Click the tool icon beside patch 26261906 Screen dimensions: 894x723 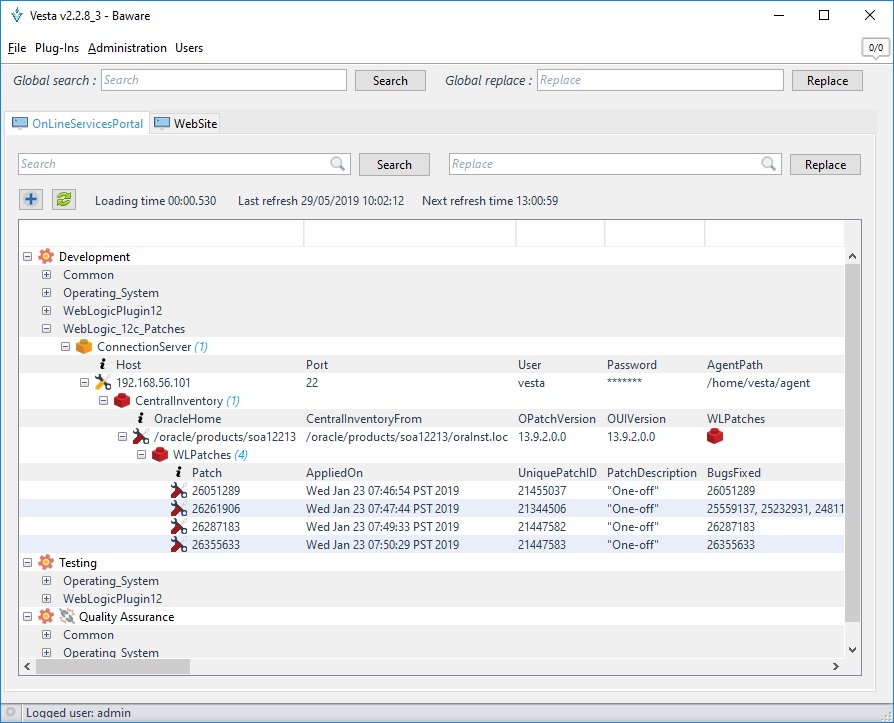179,509
